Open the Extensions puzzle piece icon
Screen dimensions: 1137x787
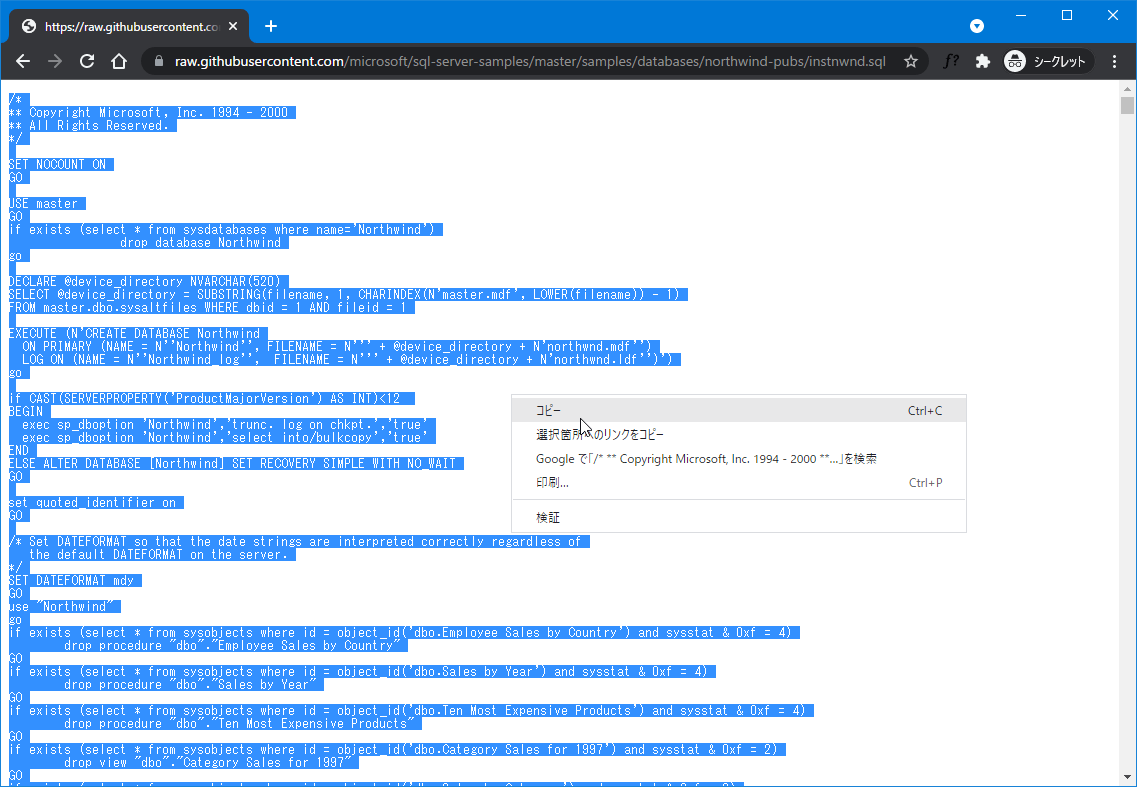[982, 61]
